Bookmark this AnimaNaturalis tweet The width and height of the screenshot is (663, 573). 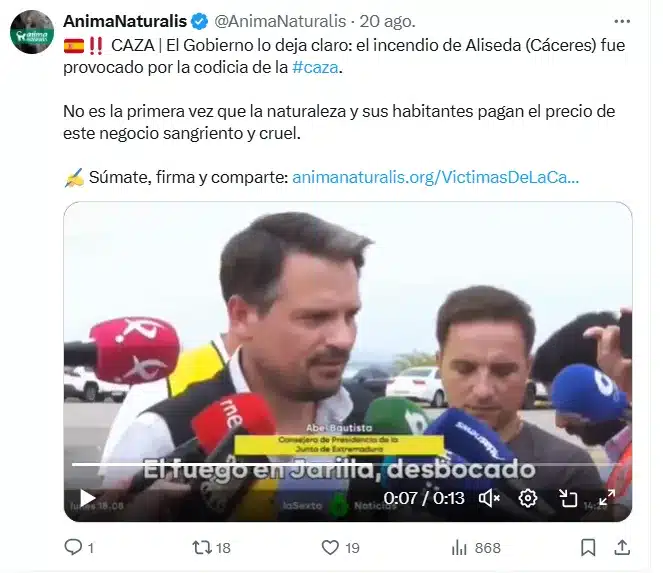click(588, 548)
